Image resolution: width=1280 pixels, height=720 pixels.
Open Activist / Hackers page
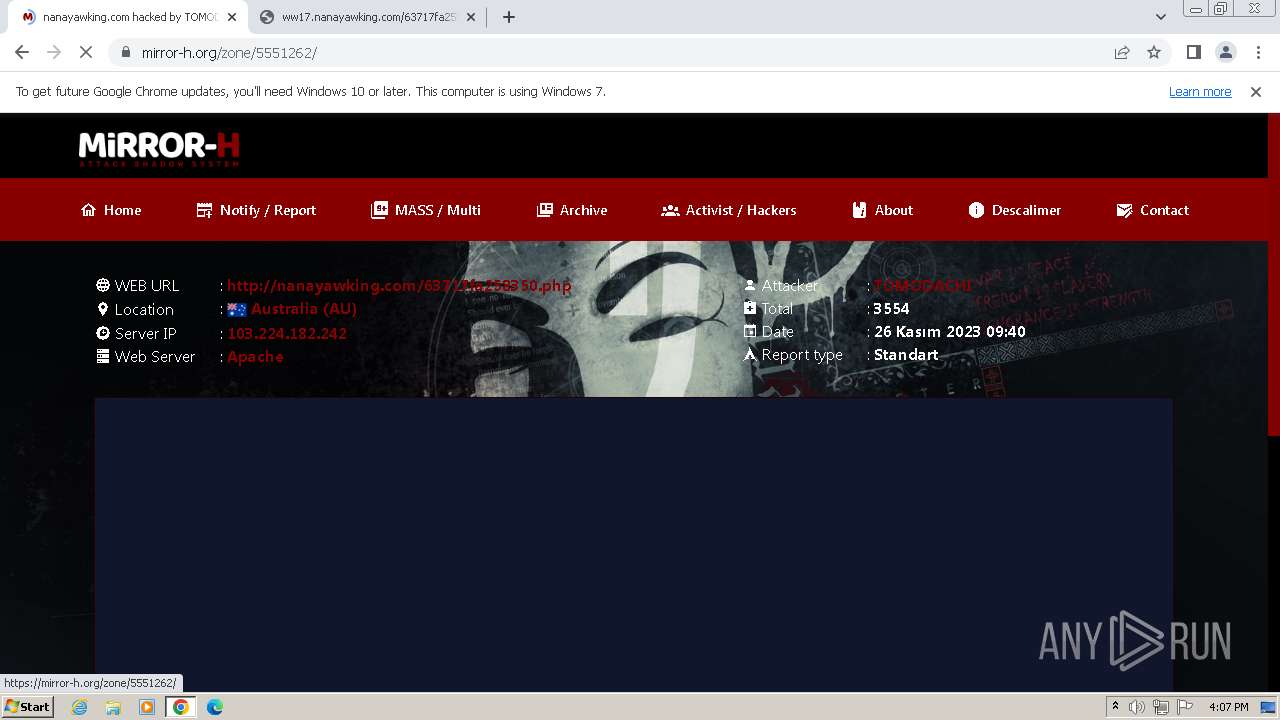729,210
